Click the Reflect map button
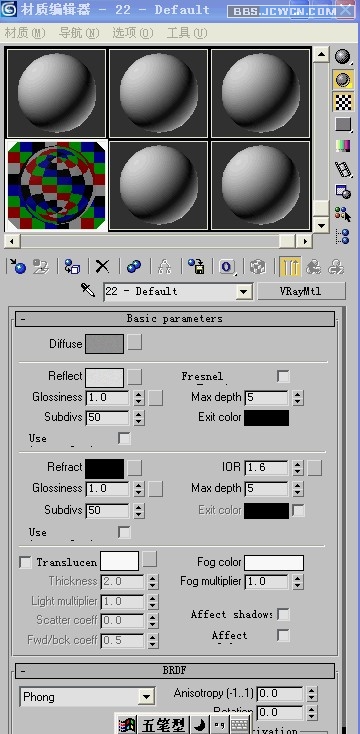The width and height of the screenshot is (360, 734). click(135, 376)
